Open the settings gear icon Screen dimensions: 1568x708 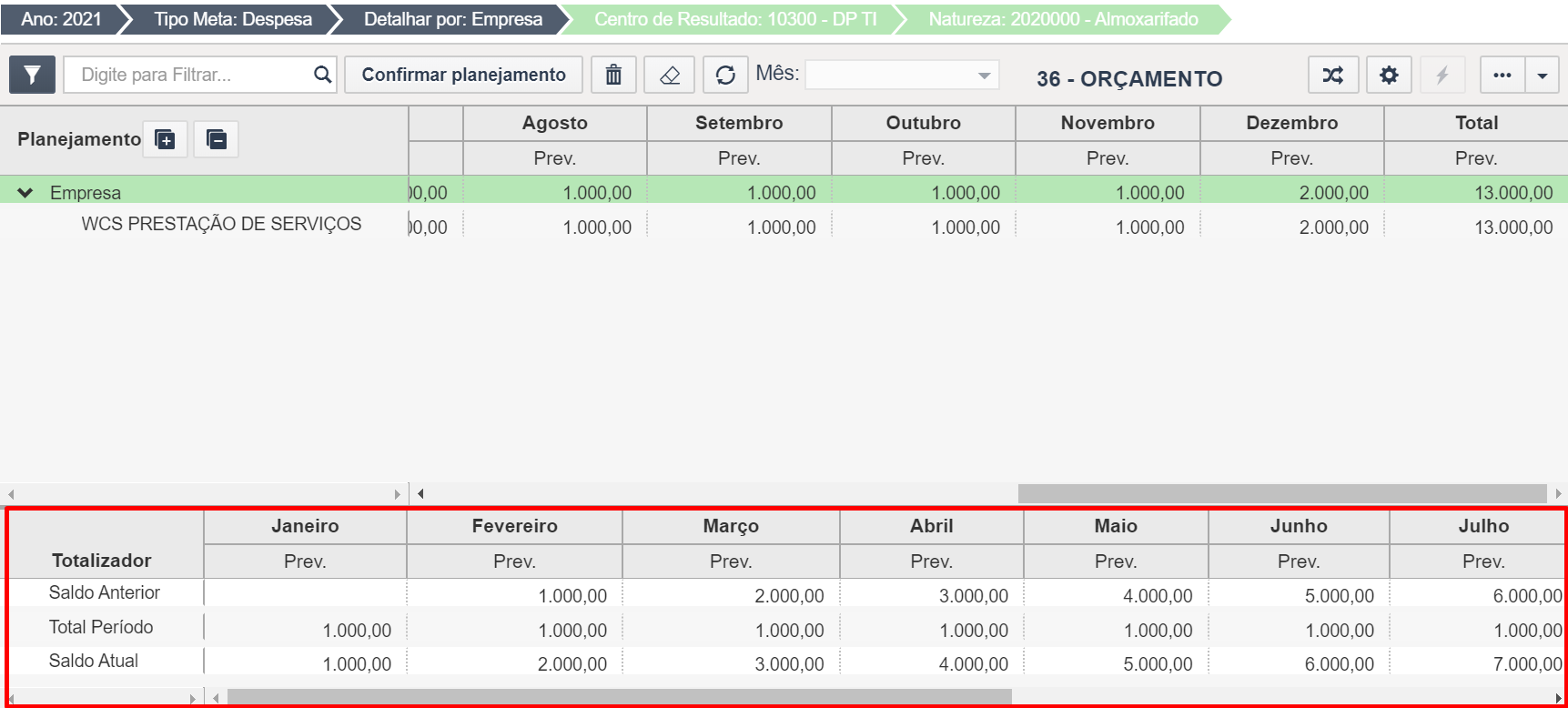point(1389,75)
